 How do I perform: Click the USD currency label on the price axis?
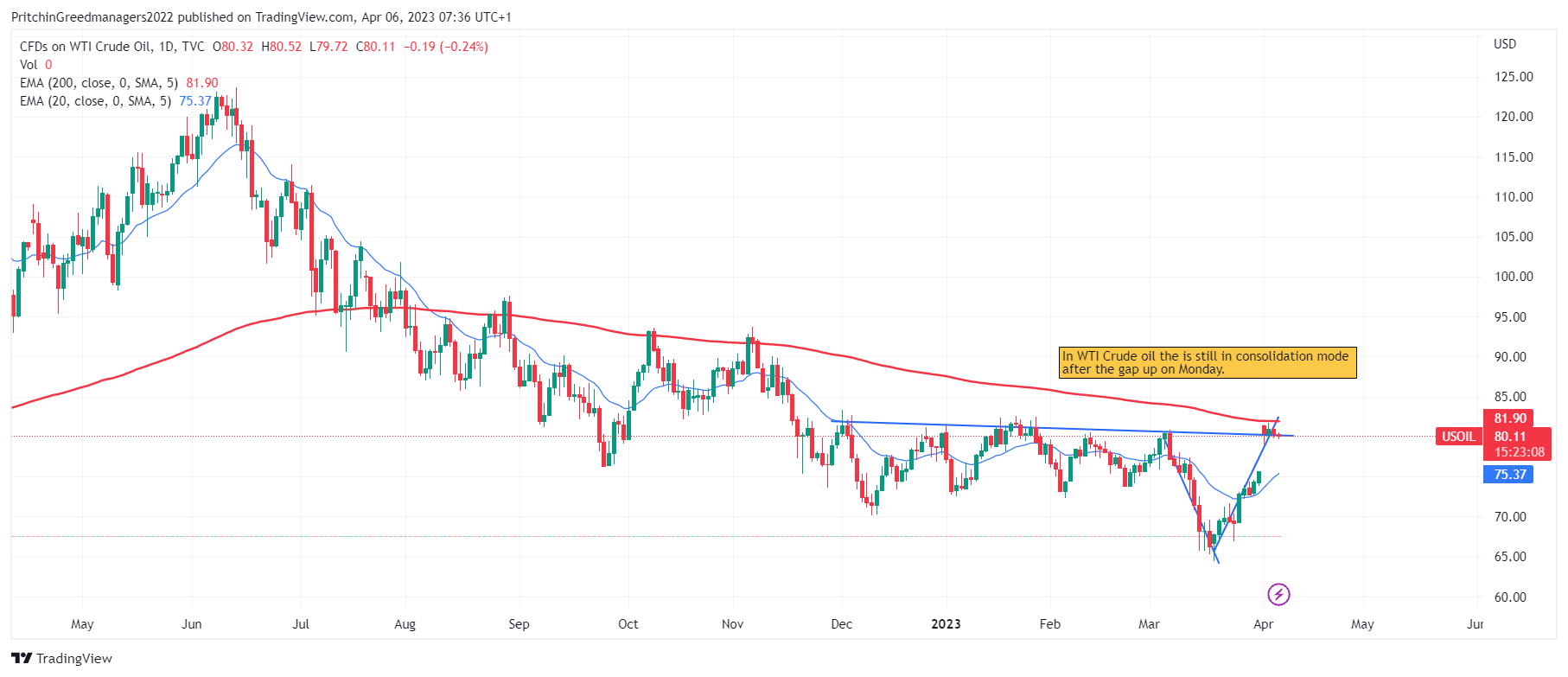(x=1505, y=44)
